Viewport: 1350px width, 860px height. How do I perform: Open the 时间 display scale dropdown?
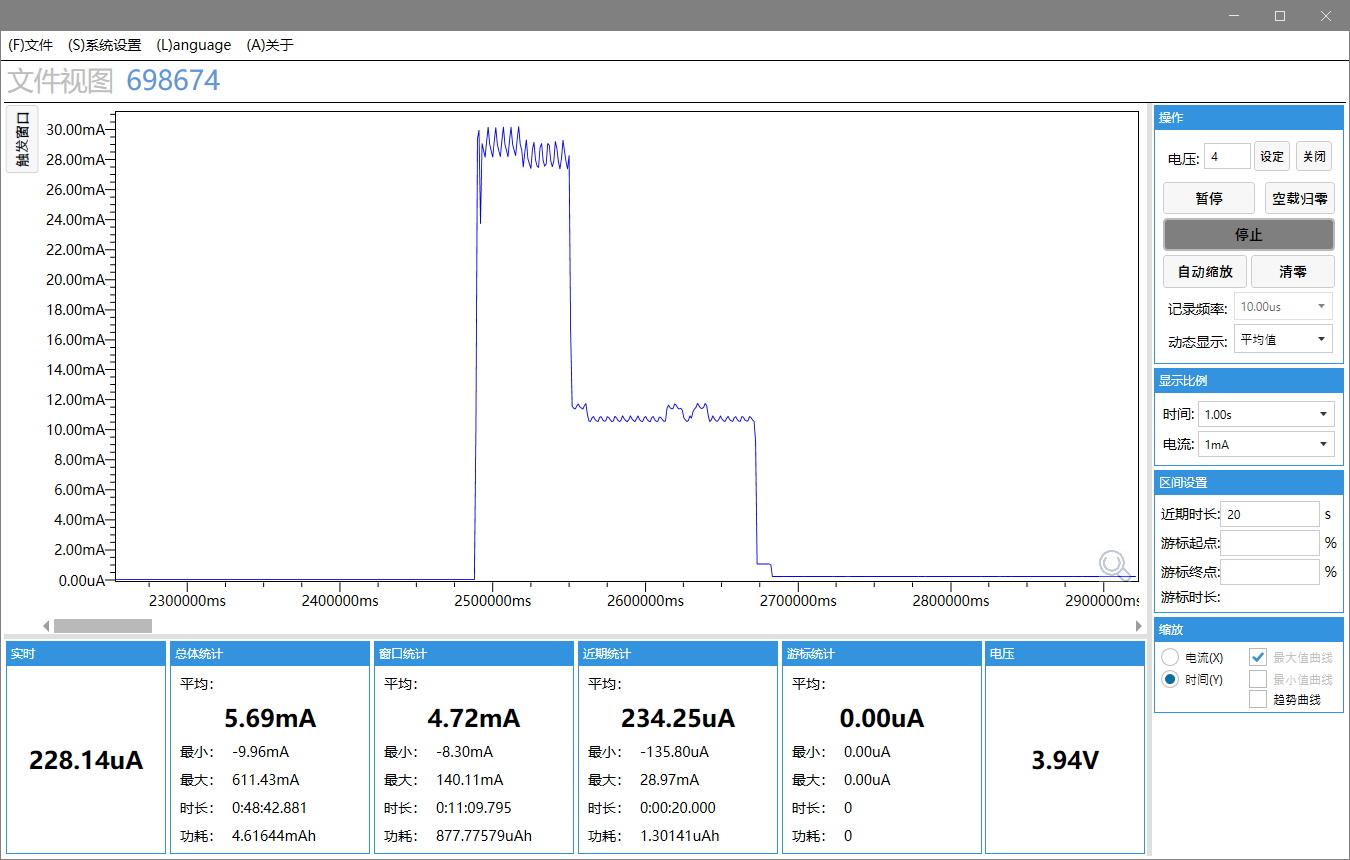click(x=1267, y=414)
